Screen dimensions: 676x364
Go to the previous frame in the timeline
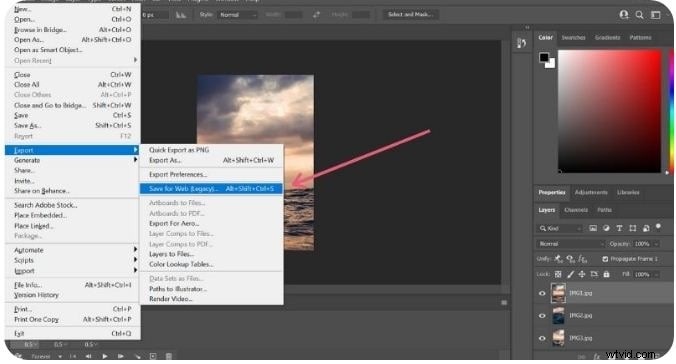[x=88, y=356]
